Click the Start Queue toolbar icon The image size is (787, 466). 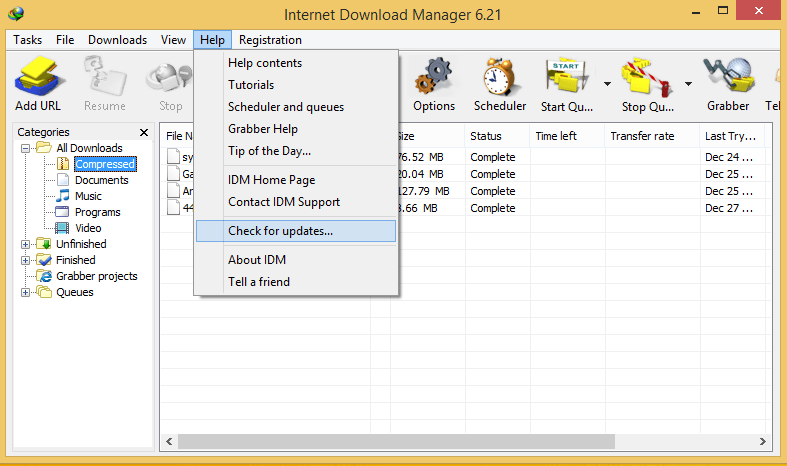point(567,77)
